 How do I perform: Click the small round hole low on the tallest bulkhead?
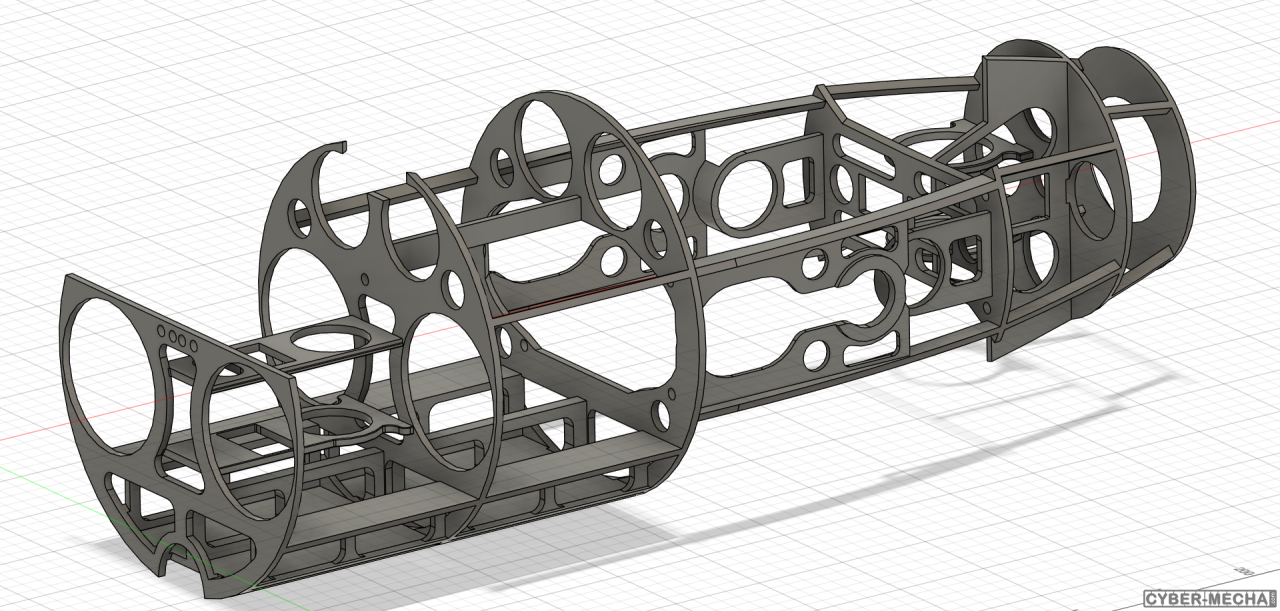coord(659,412)
